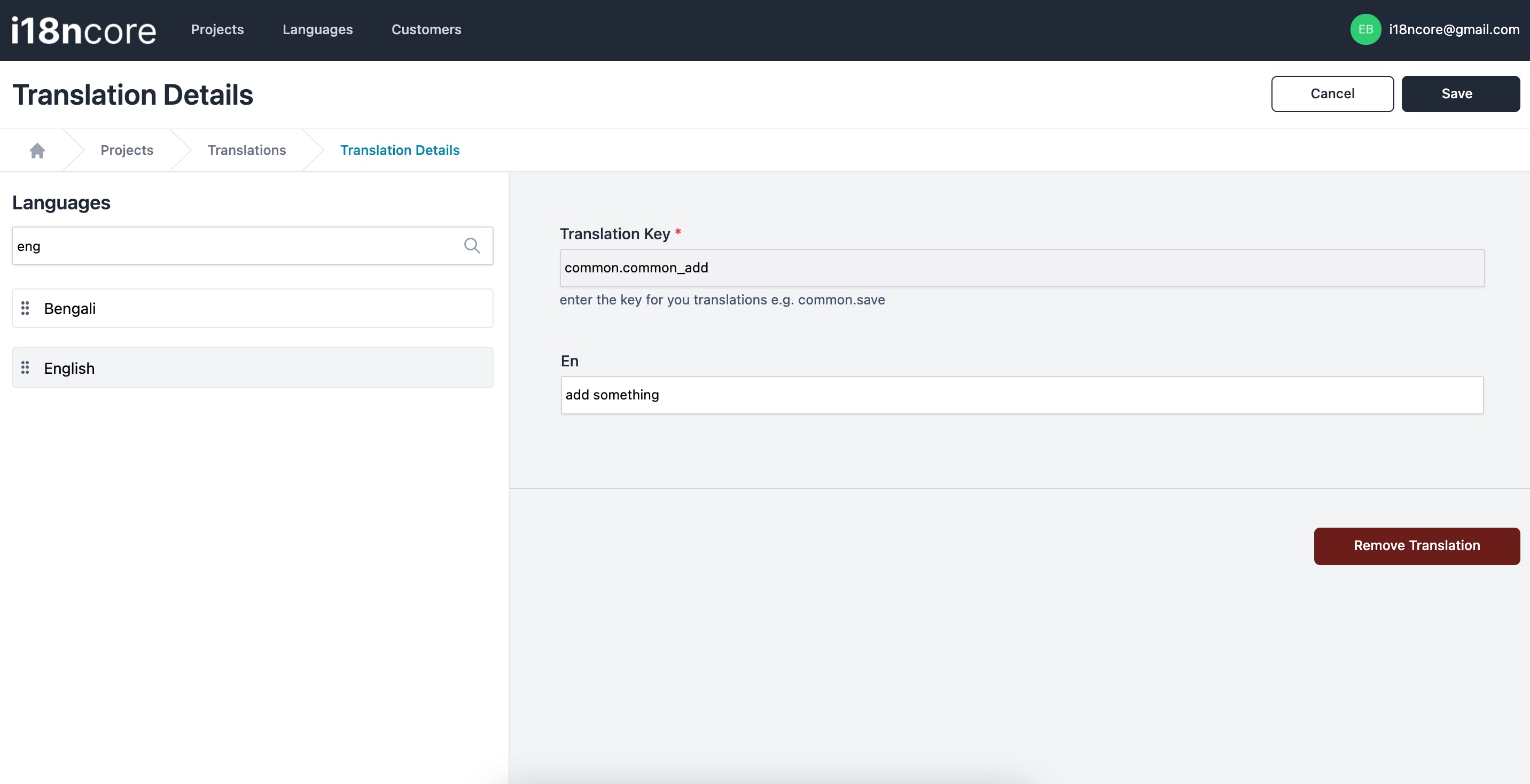Open the Projects nav menu
This screenshot has width=1530, height=784.
tap(217, 30)
